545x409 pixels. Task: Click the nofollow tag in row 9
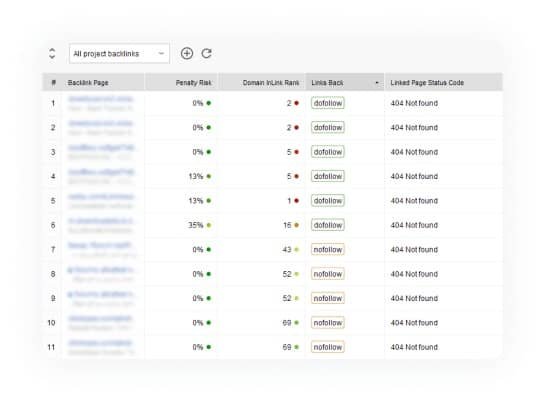point(328,298)
